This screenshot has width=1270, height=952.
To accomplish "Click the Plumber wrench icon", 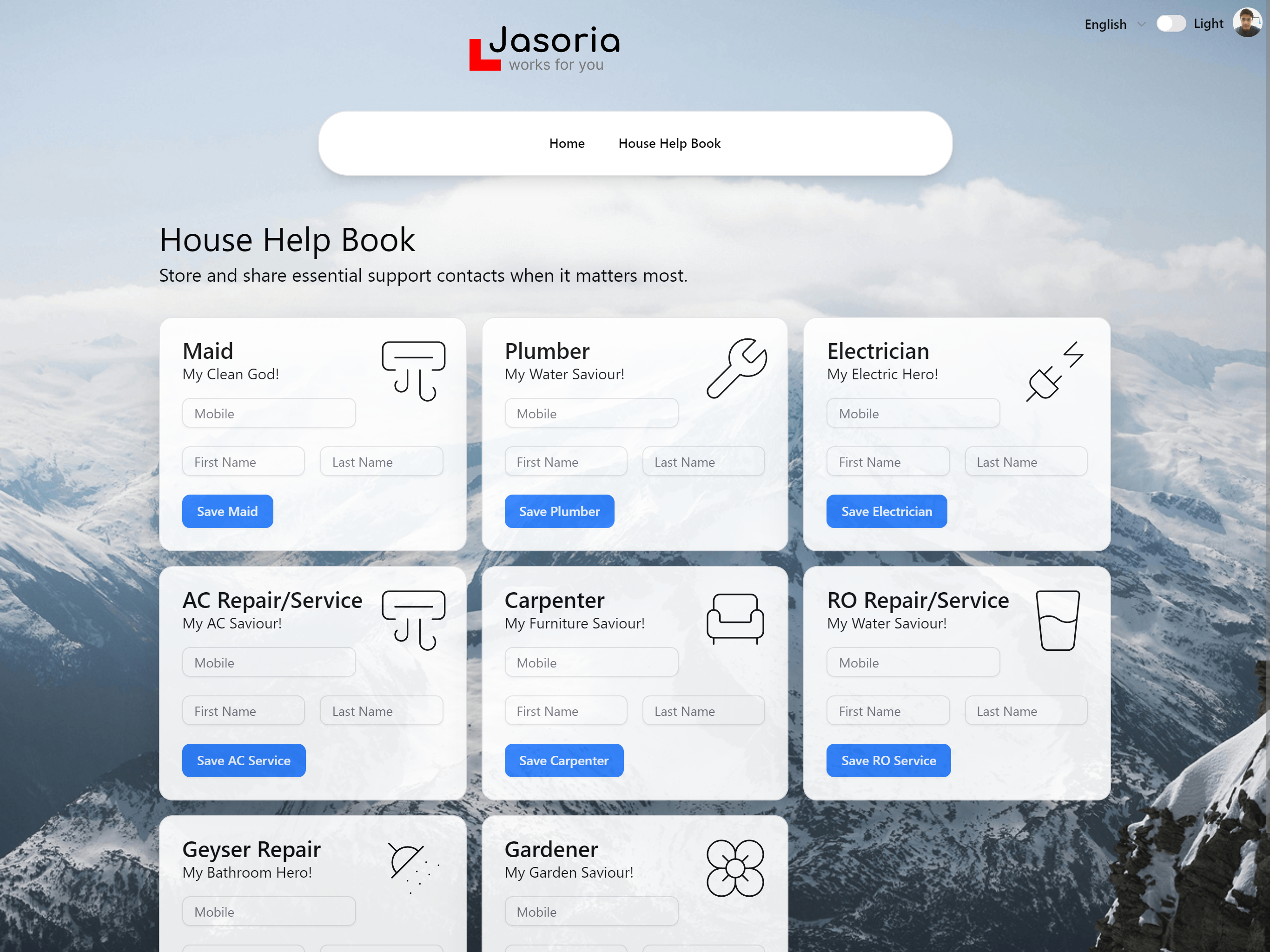I will coord(736,368).
